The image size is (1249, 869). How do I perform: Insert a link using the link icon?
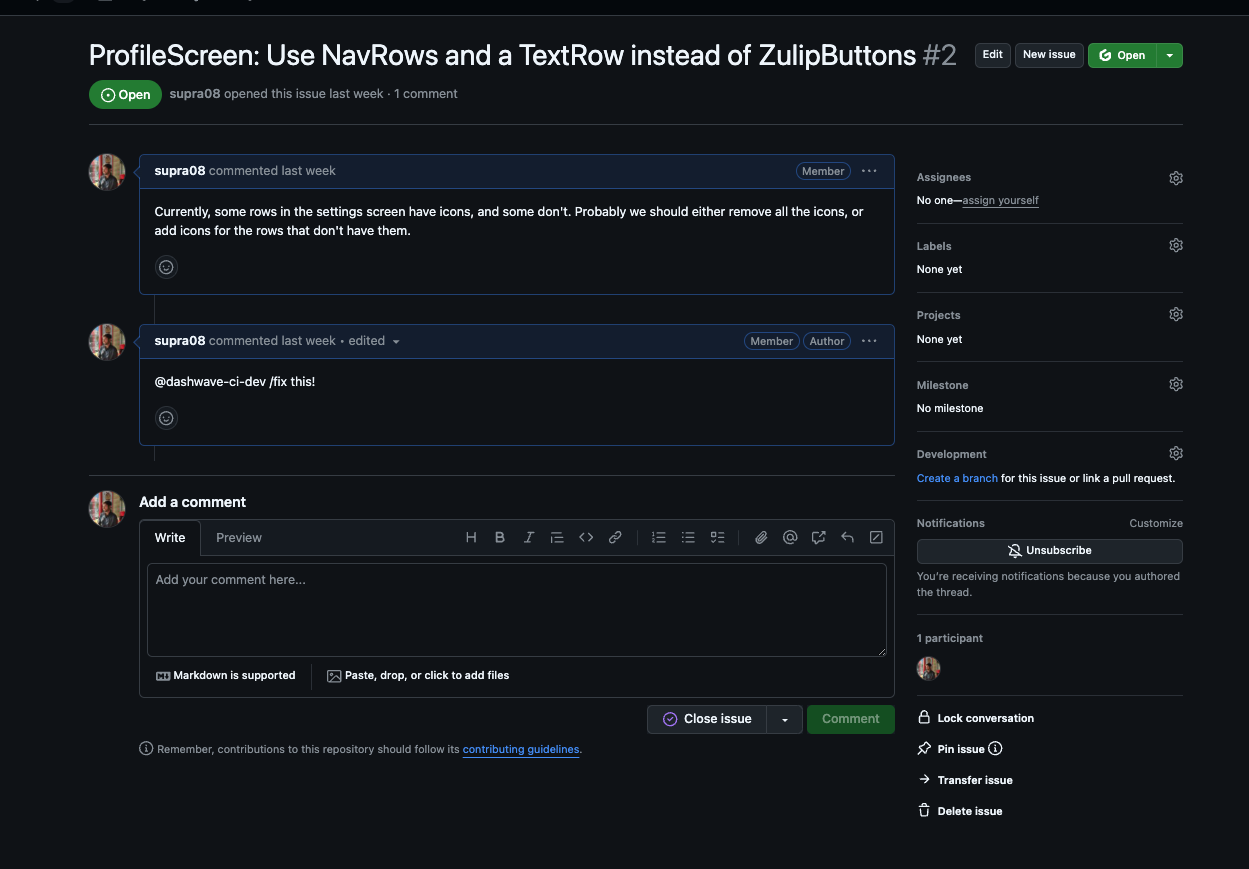pos(615,538)
